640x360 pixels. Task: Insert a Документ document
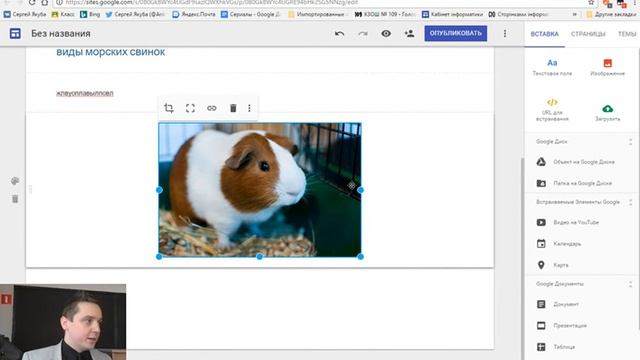pos(557,304)
